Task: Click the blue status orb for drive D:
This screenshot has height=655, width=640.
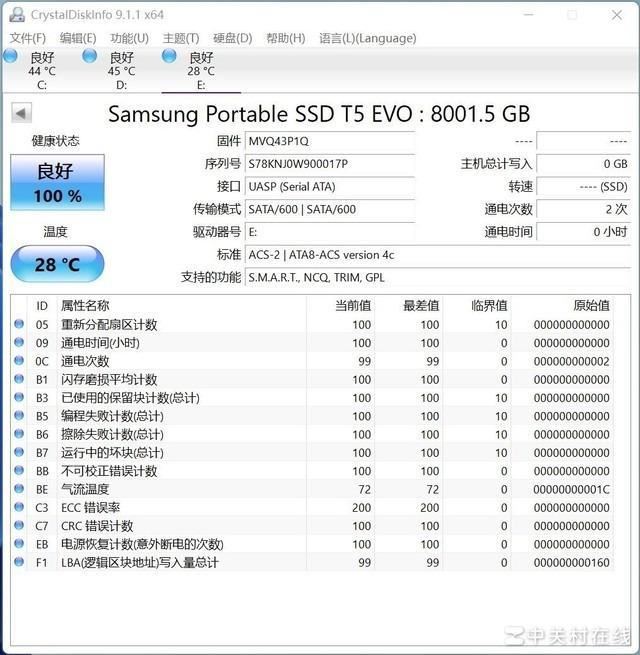Action: point(89,56)
